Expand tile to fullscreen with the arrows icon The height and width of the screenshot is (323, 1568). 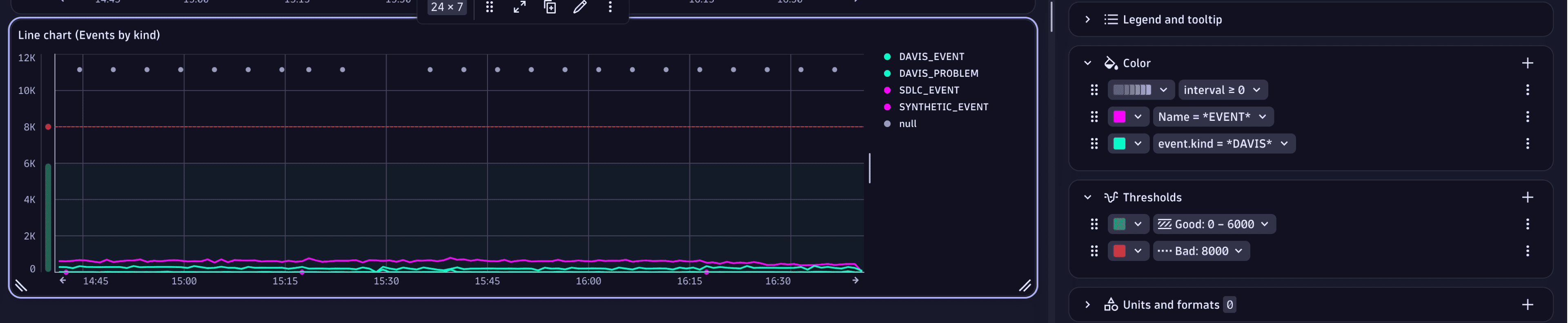pyautogui.click(x=519, y=7)
